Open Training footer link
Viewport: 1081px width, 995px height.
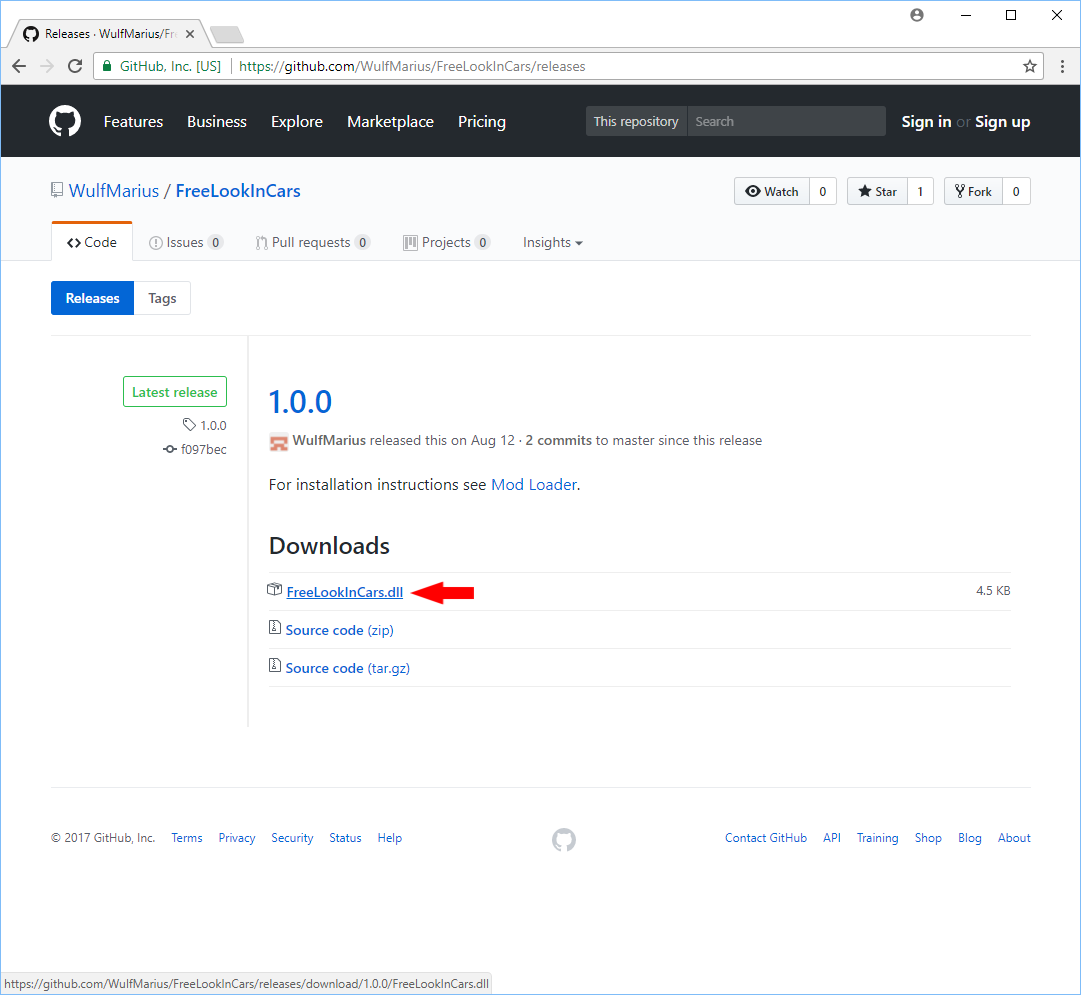coord(877,838)
